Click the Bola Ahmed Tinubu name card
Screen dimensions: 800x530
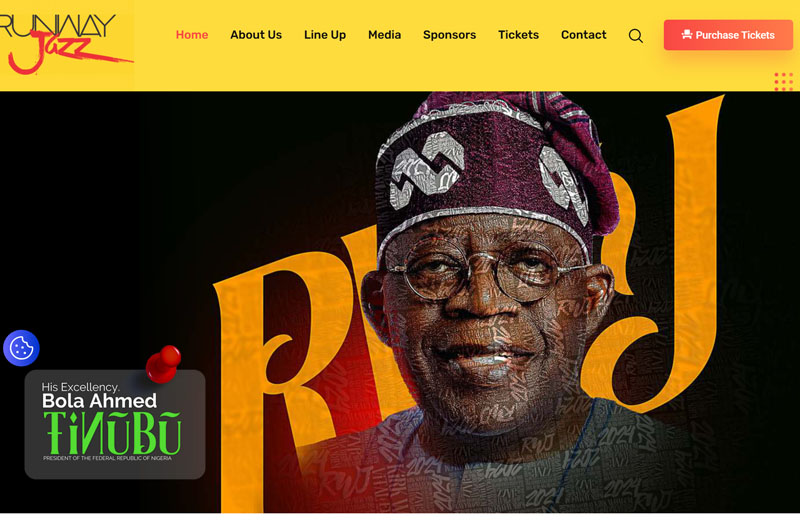coord(115,424)
